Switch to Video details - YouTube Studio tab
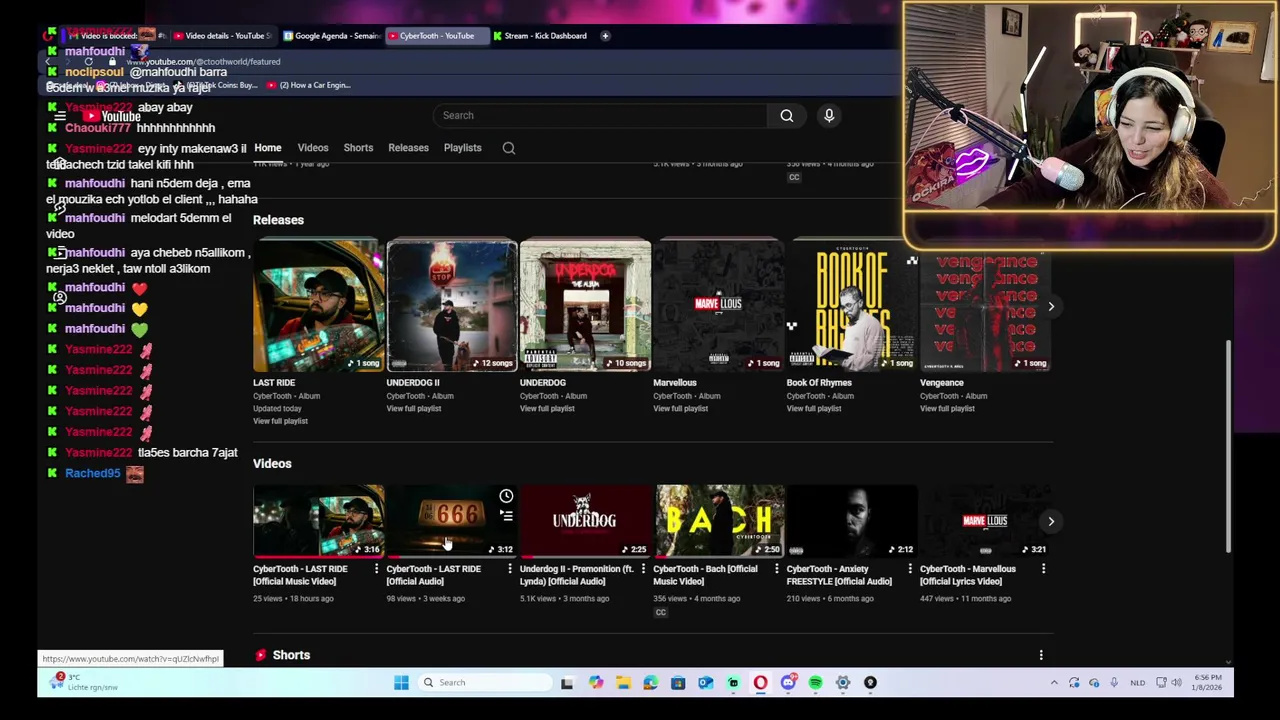The width and height of the screenshot is (1280, 720). click(221, 36)
